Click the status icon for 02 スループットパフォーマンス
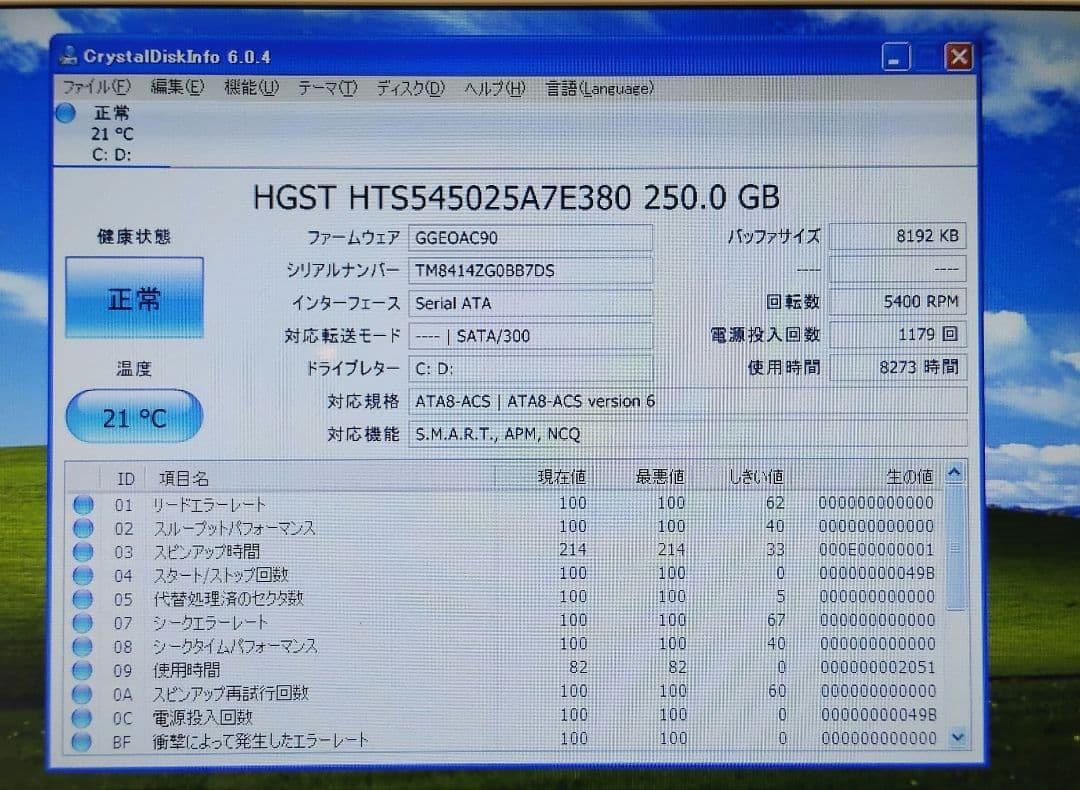Screen dimensions: 1080x790 click(83, 528)
